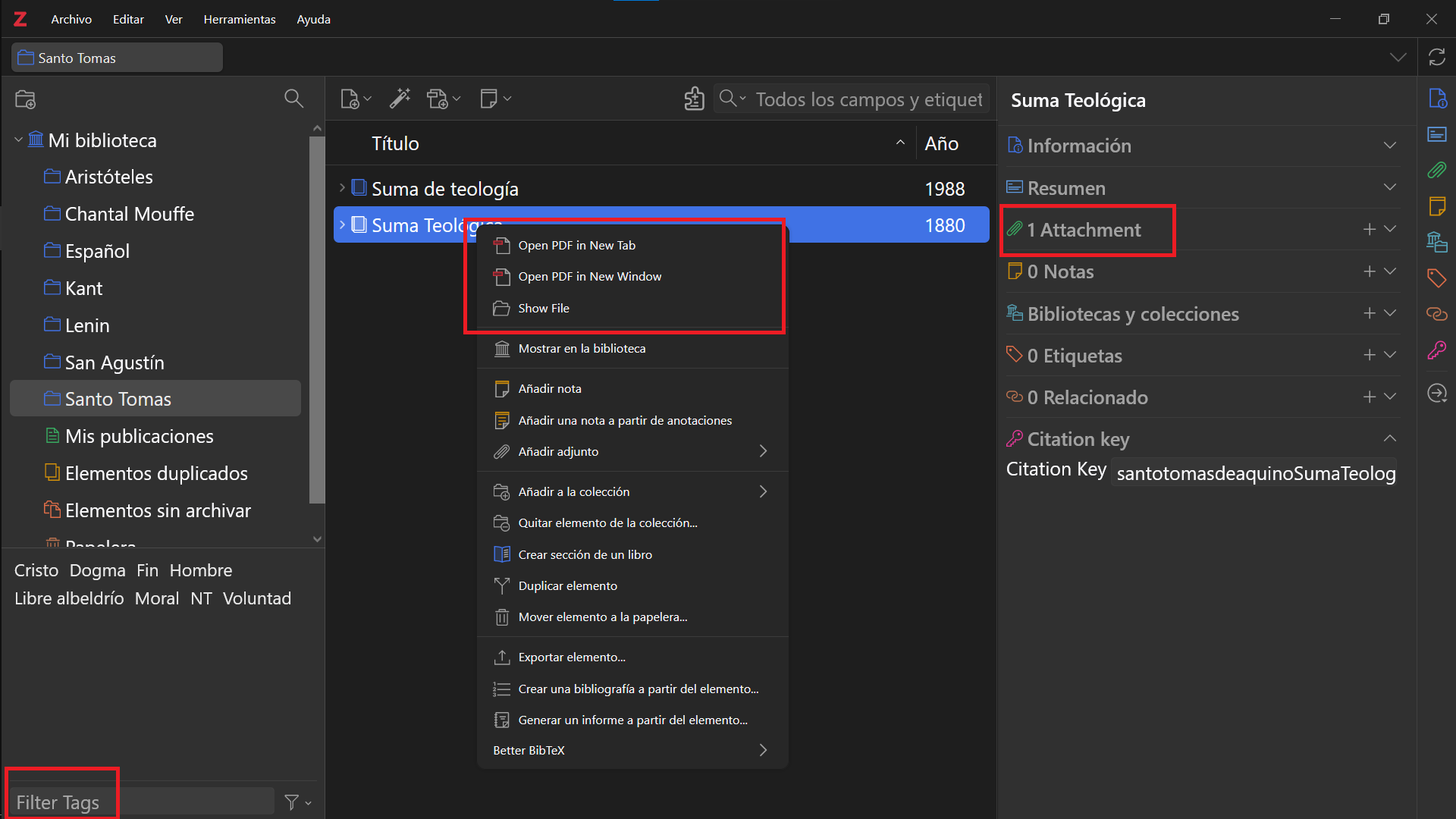This screenshot has height=819, width=1456.
Task: Open the Tags pane icon in the sidebar
Action: 1436,278
